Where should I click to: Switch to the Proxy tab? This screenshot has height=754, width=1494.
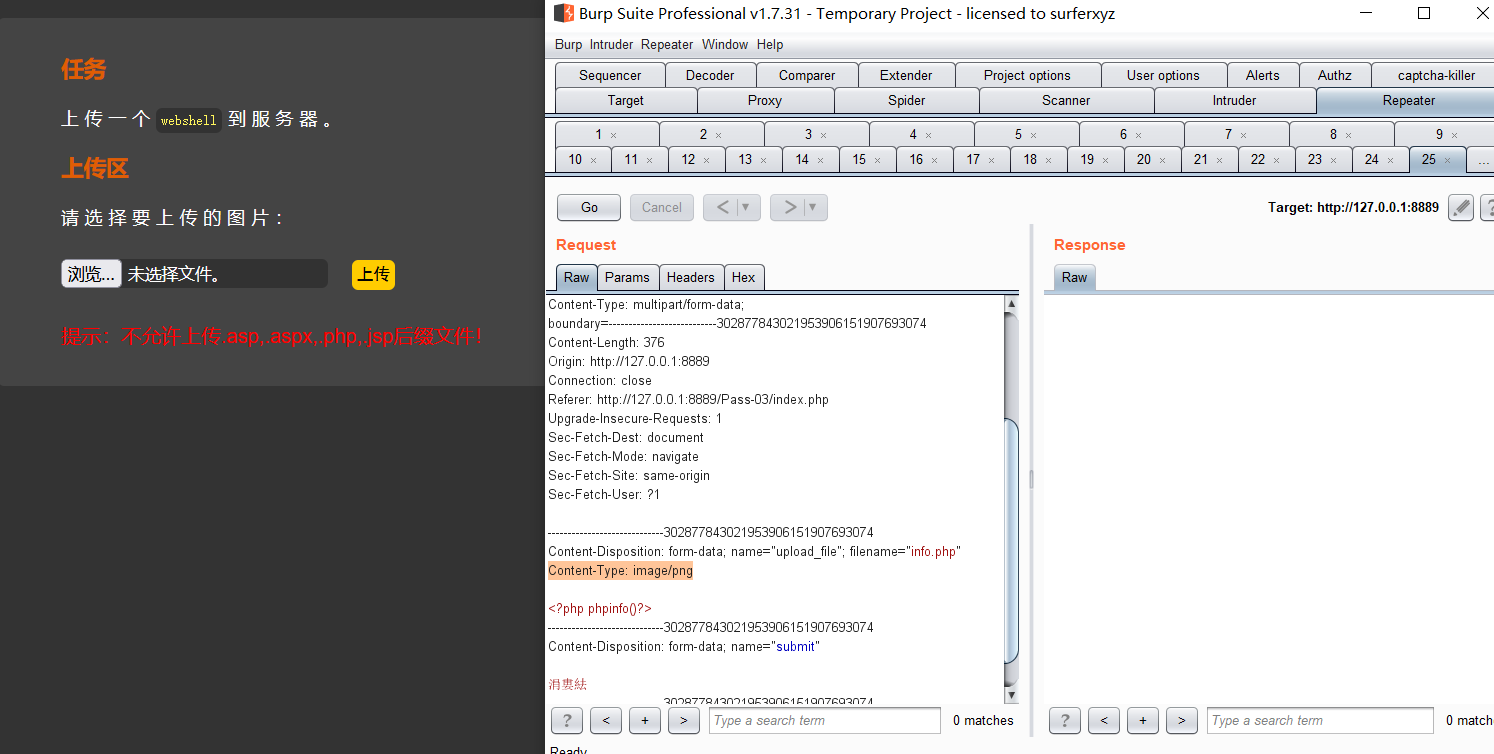765,100
